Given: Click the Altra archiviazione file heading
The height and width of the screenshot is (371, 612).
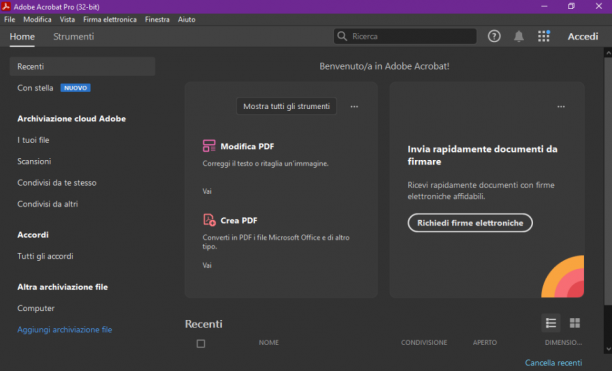Looking at the screenshot, I should pos(62,287).
